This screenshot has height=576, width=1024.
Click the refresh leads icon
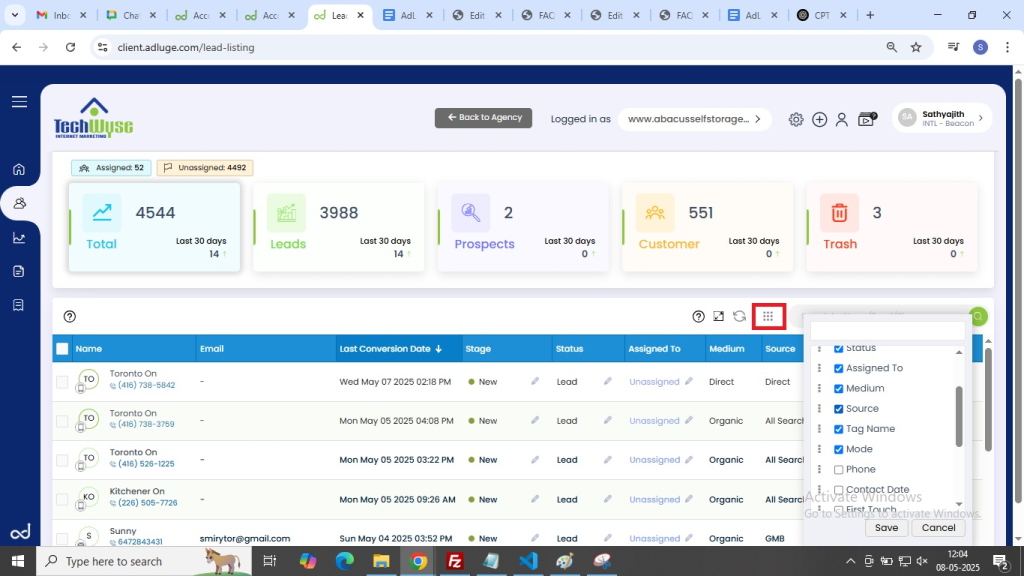click(x=740, y=316)
